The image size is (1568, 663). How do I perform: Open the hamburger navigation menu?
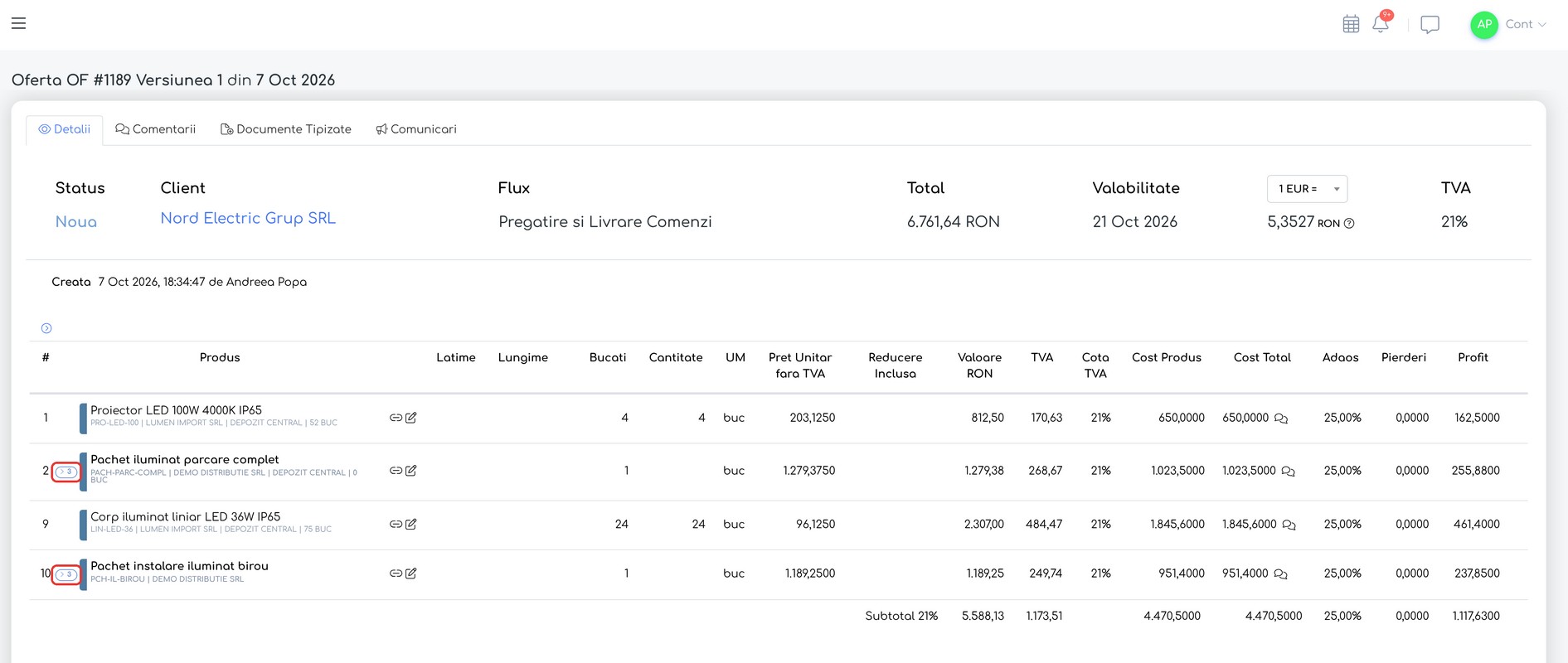18,23
